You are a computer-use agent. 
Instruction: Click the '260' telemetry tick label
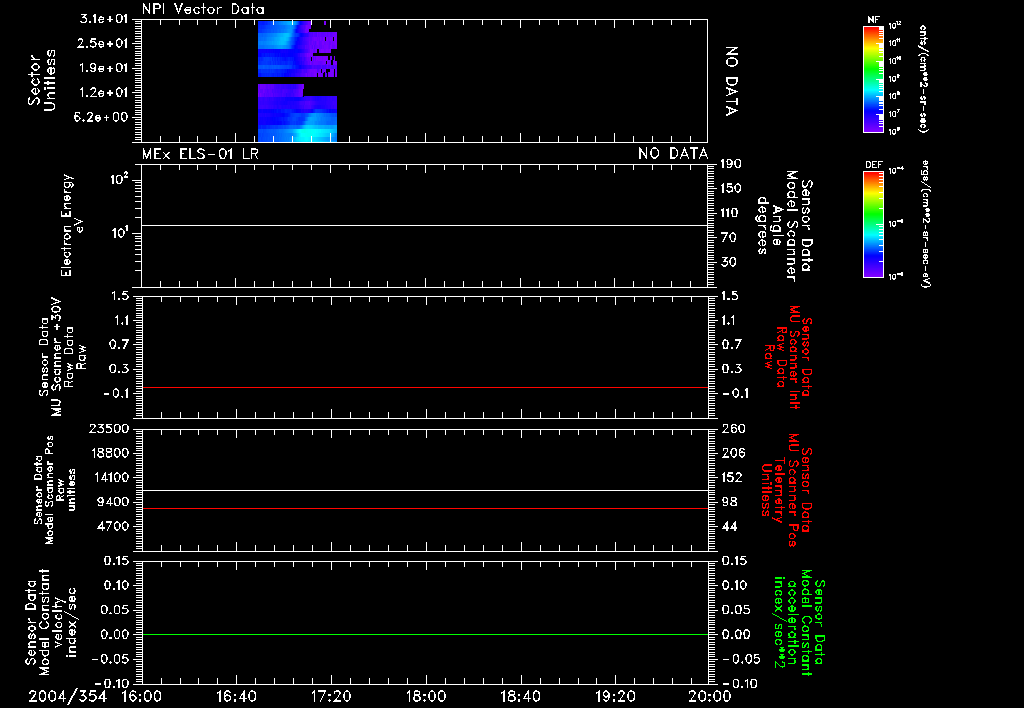tap(733, 429)
